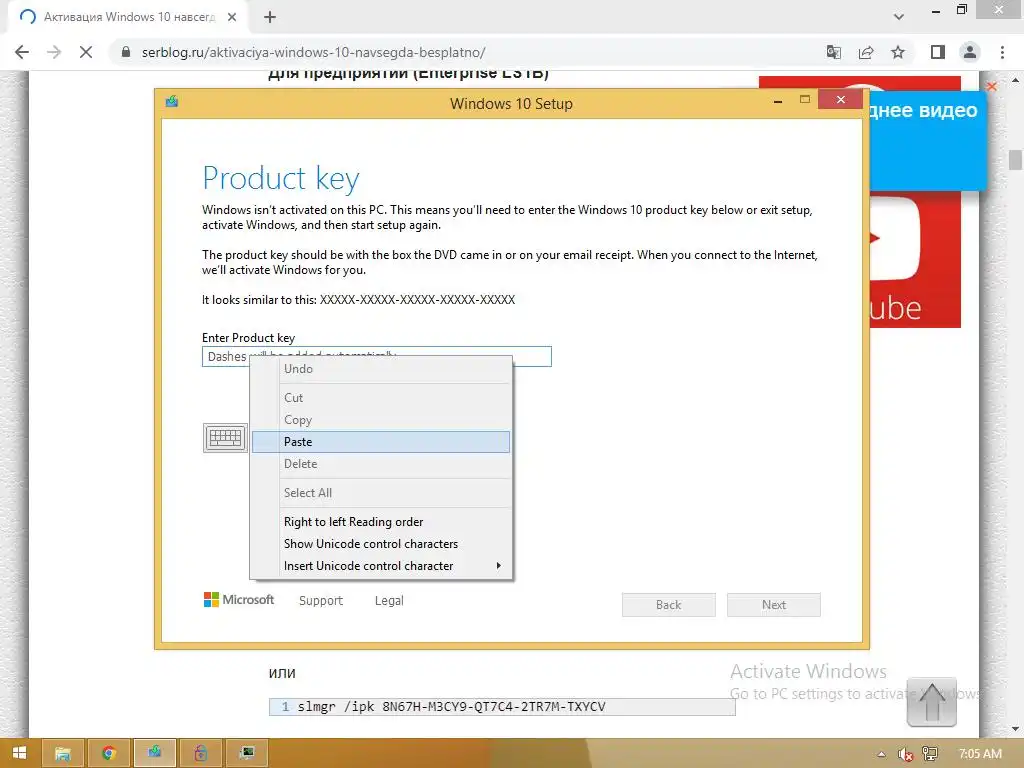Viewport: 1024px width, 768px height.
Task: Expand Chrome tab search chevron
Action: (899, 17)
